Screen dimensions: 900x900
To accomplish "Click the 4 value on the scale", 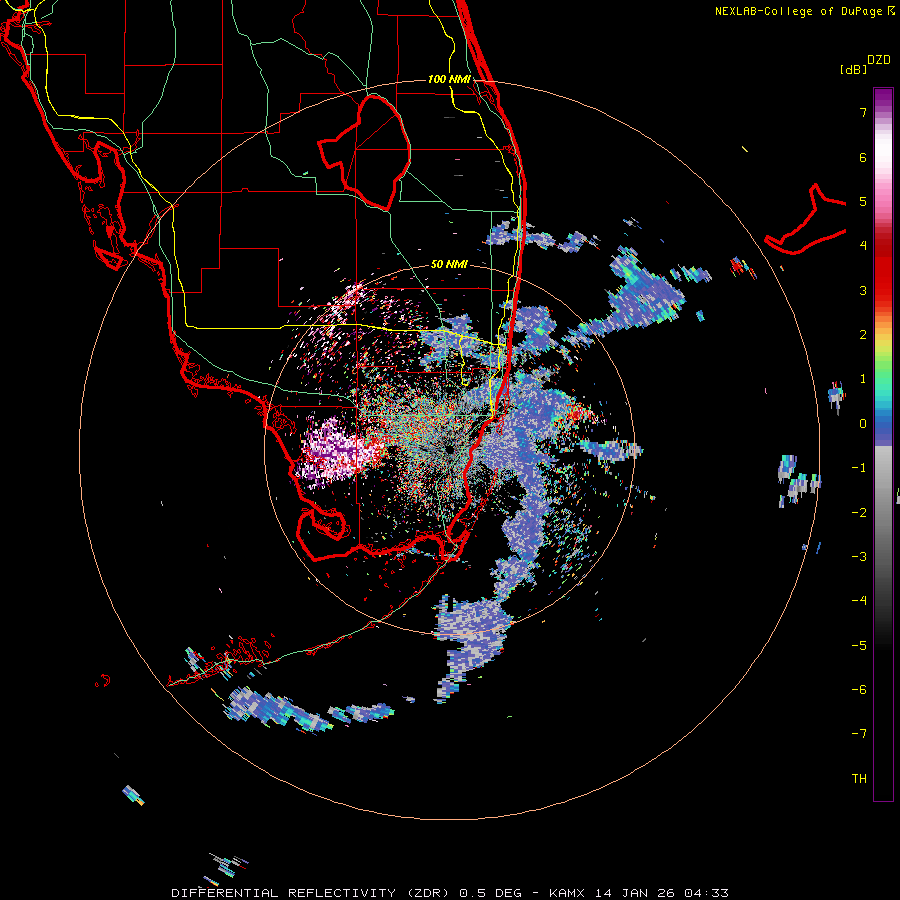I will [x=863, y=246].
